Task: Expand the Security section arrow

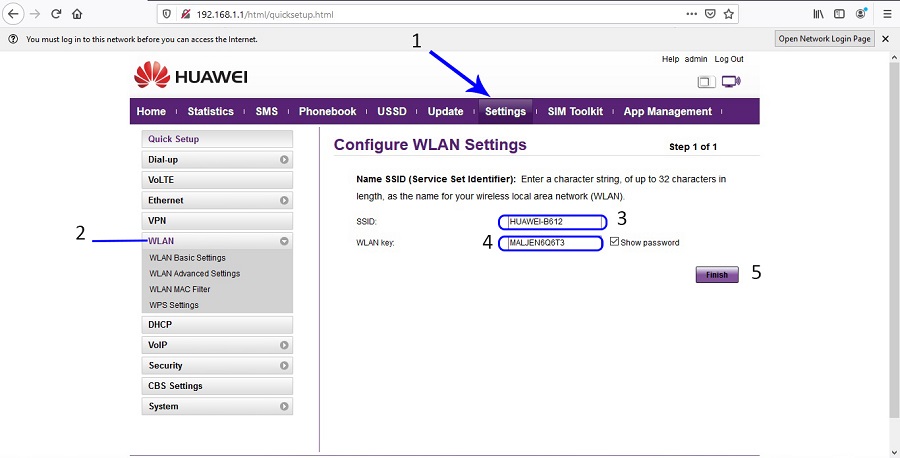Action: pyautogui.click(x=284, y=366)
